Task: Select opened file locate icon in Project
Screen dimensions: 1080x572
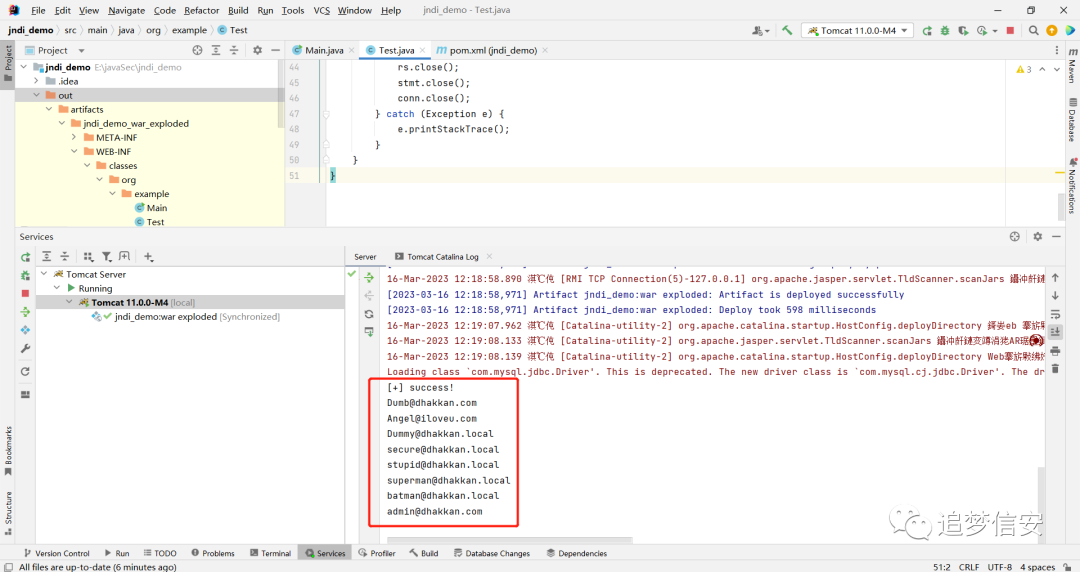Action: pos(198,50)
